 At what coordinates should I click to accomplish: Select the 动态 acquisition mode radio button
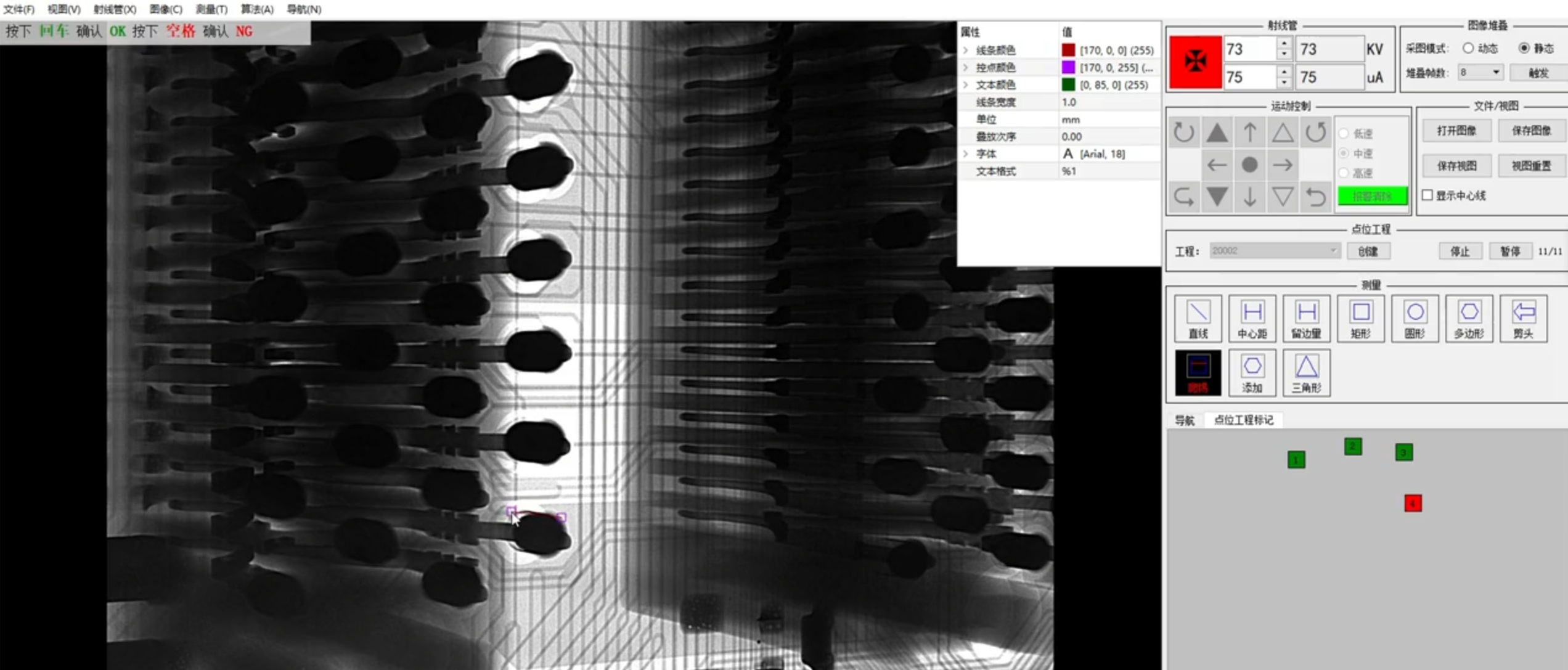(x=1469, y=47)
